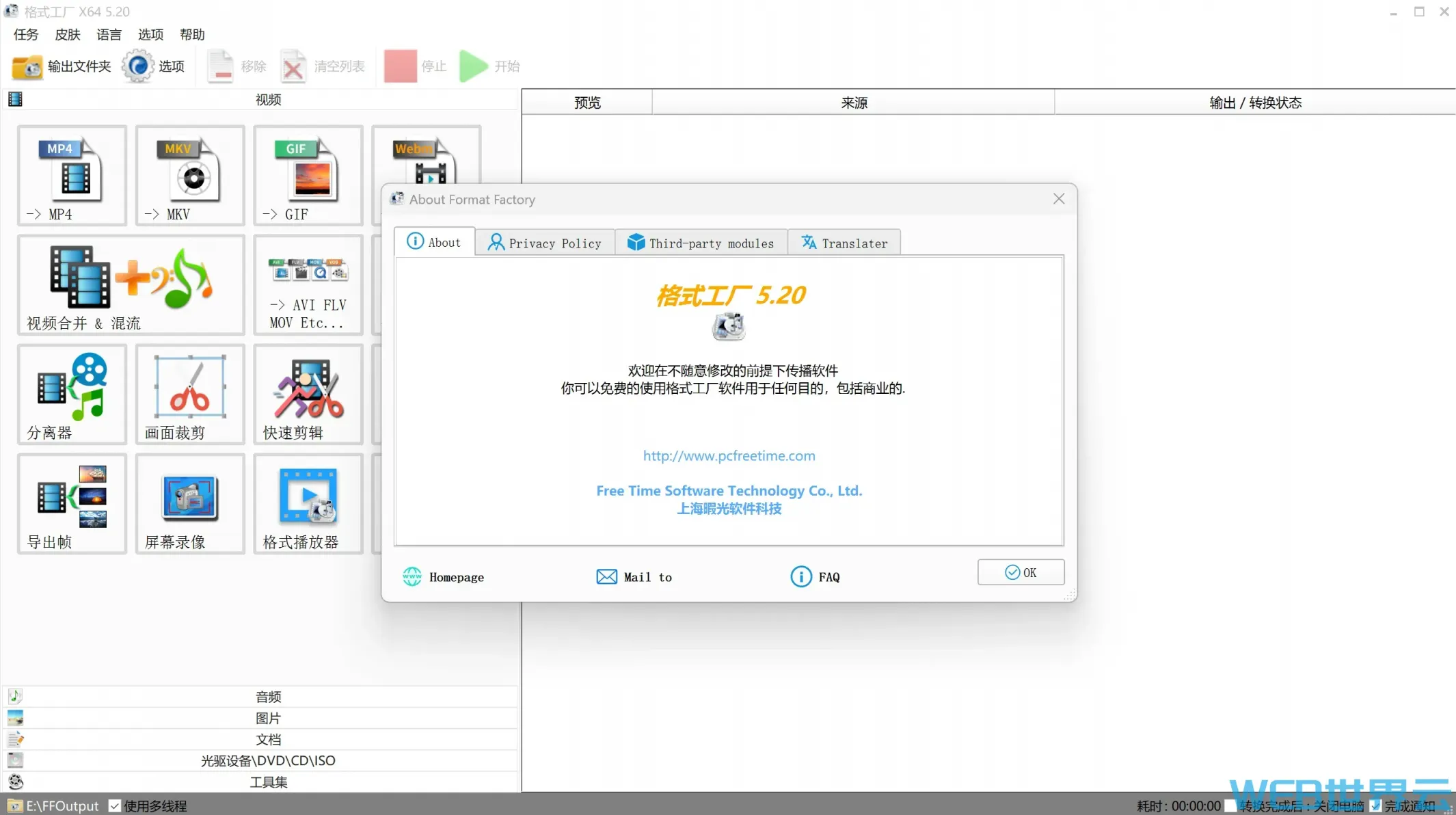Click Free Time Software Technology Co., Ltd. link

(729, 491)
